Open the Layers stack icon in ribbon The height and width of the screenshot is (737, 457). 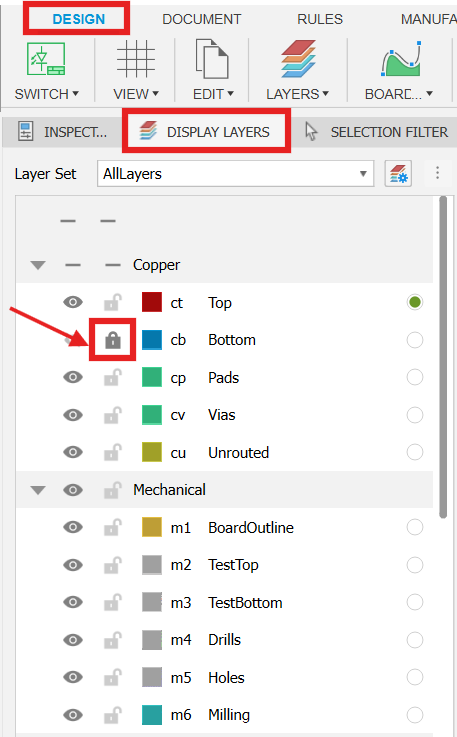point(298,59)
